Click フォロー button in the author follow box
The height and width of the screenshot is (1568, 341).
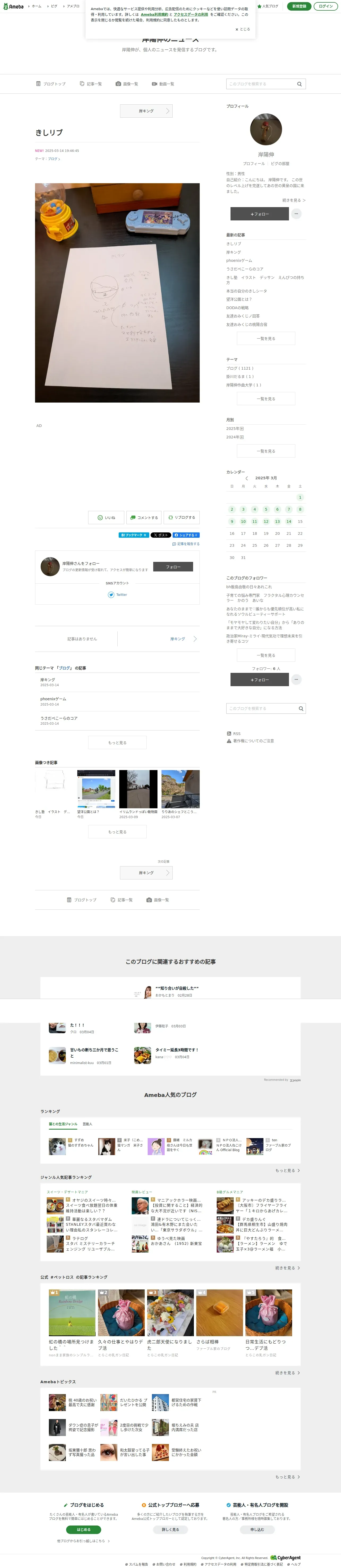pyautogui.click(x=173, y=567)
